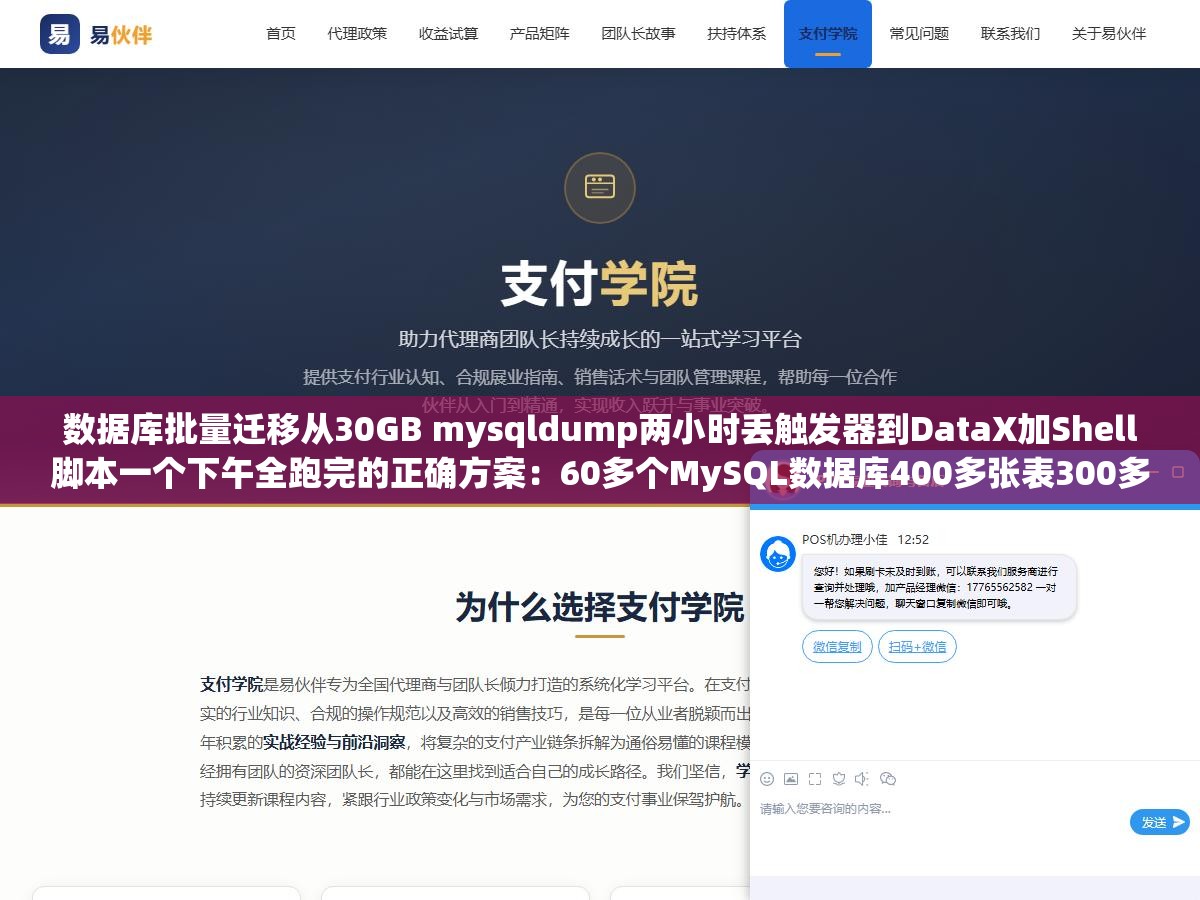The width and height of the screenshot is (1200, 900).
Task: Click the POS机办理小佳 agent avatar
Action: [778, 554]
